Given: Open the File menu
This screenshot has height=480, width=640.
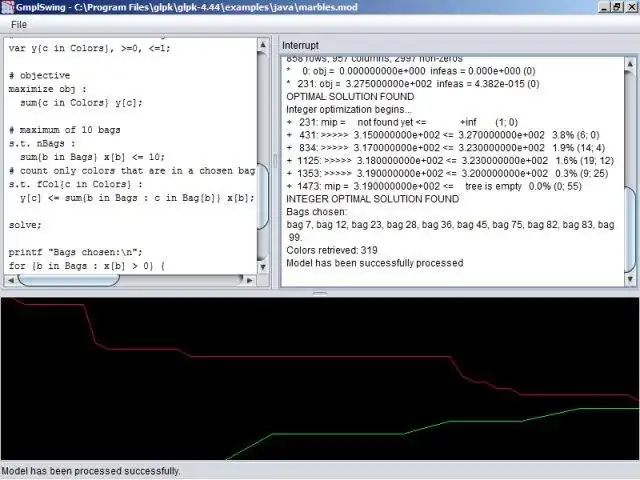Looking at the screenshot, I should click(19, 25).
